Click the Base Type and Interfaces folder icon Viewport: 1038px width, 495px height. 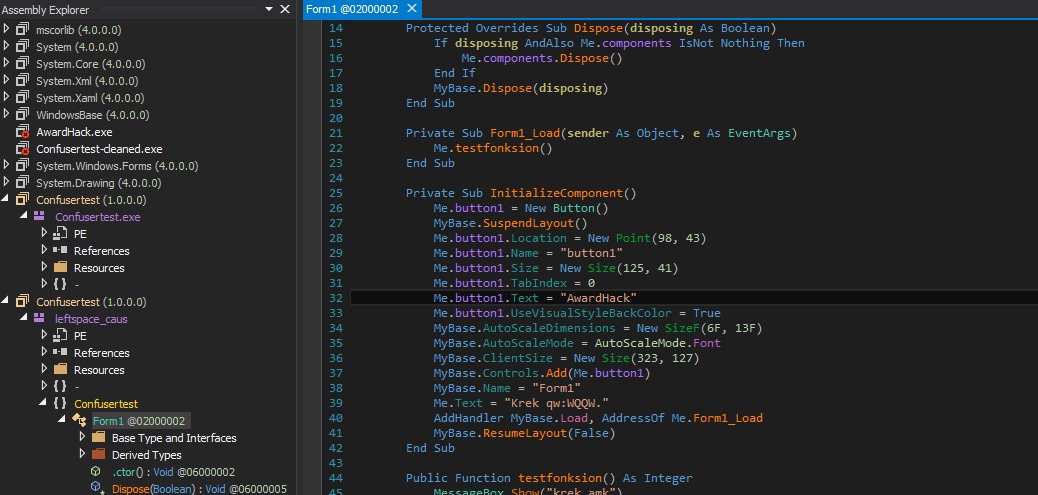click(99, 437)
